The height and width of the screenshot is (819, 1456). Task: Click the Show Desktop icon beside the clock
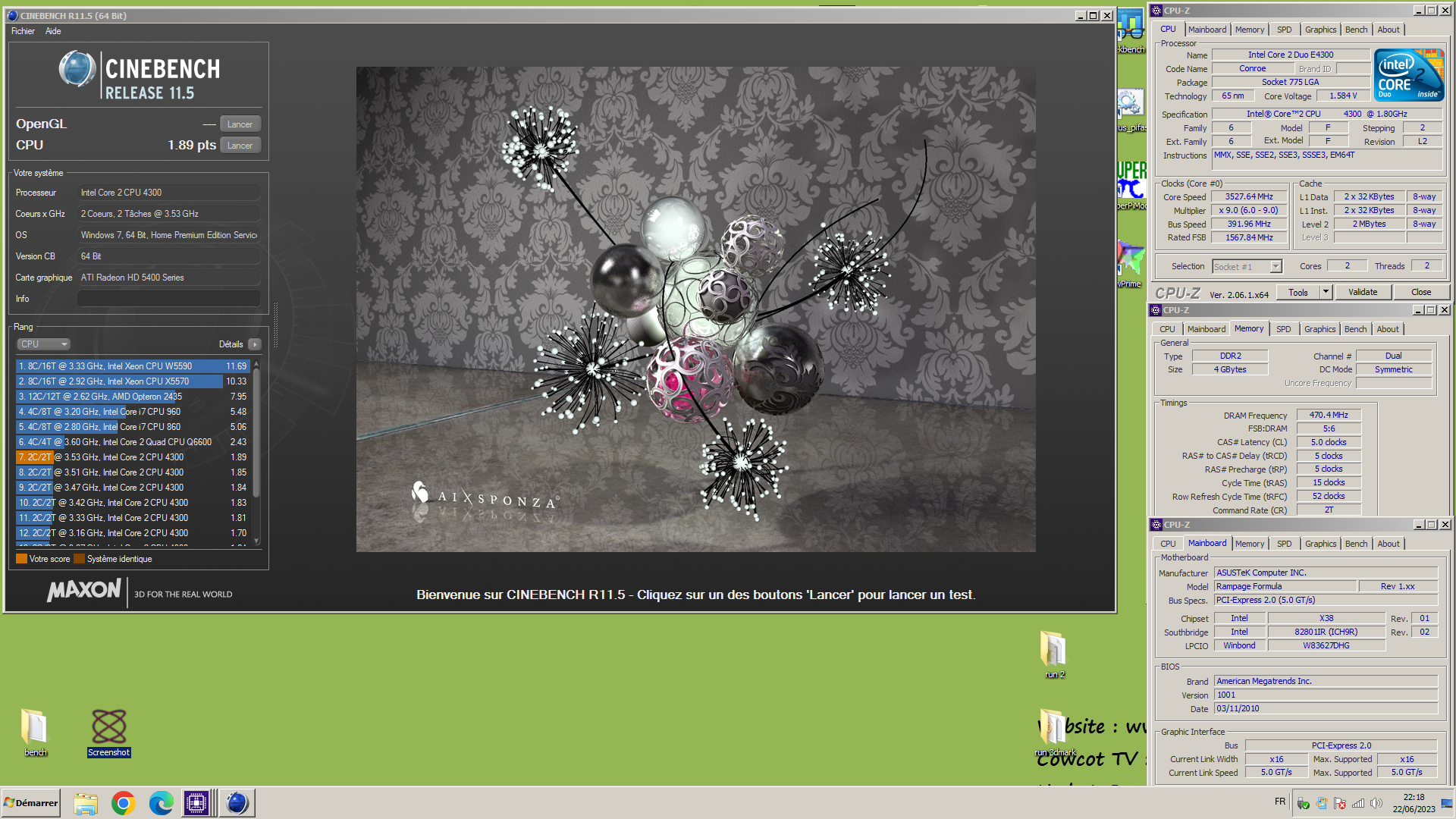pyautogui.click(x=1447, y=803)
